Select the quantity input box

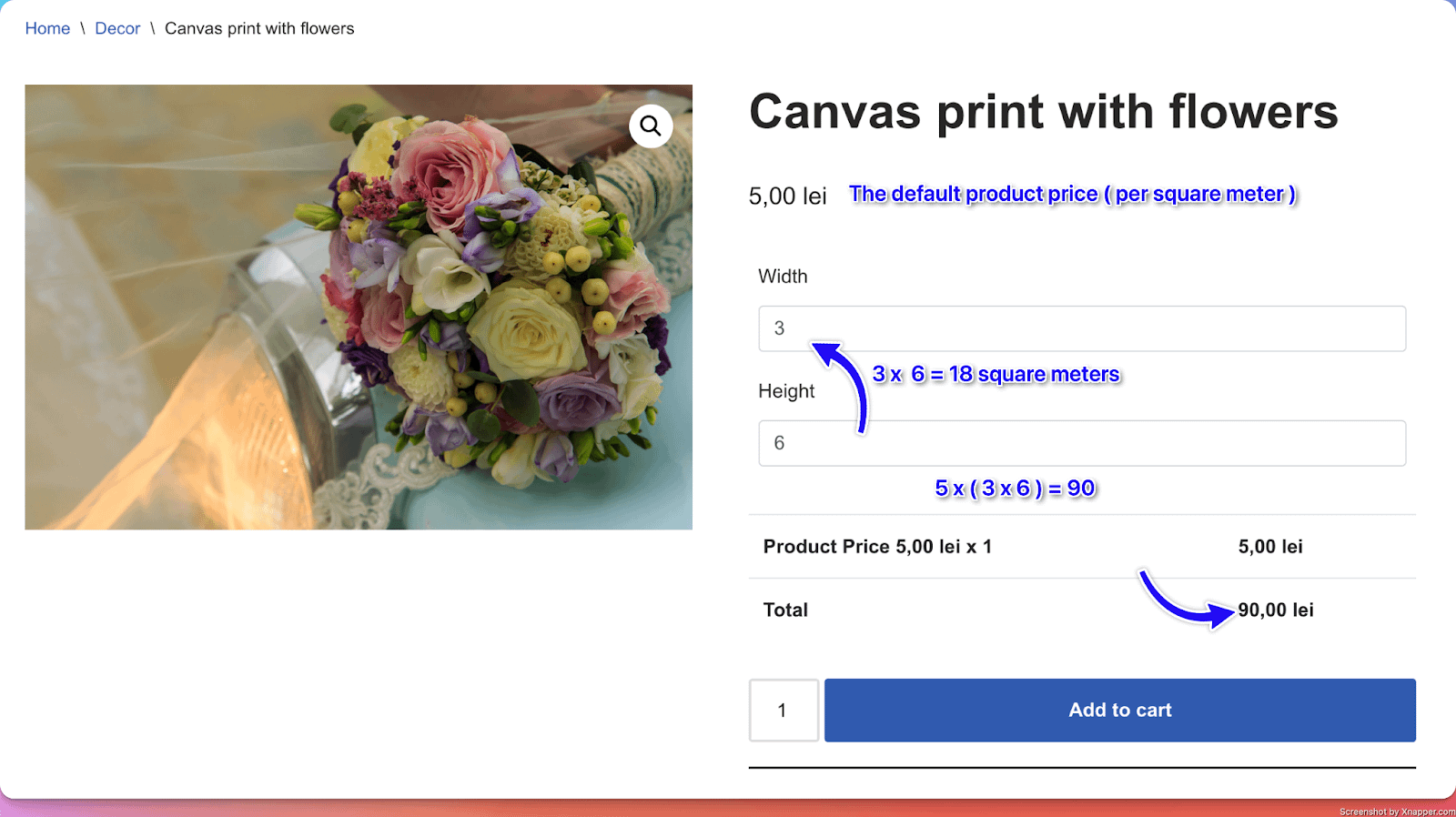pyautogui.click(x=784, y=710)
